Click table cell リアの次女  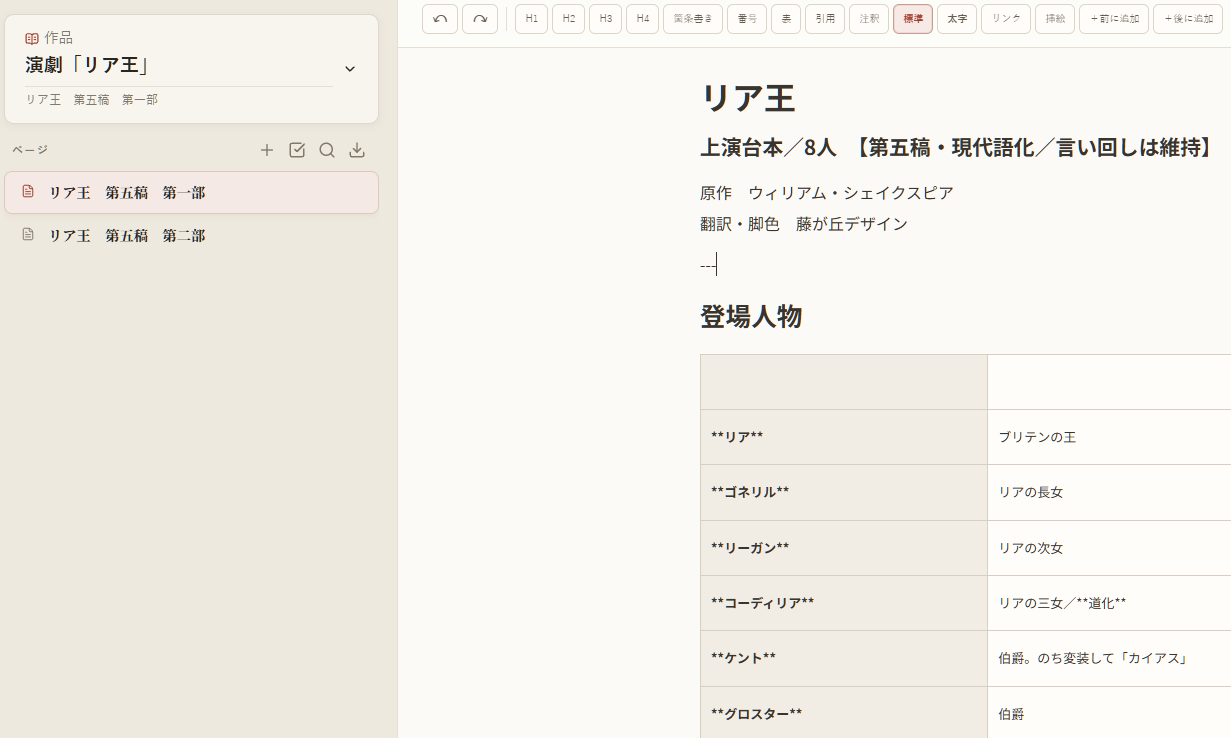(1109, 548)
